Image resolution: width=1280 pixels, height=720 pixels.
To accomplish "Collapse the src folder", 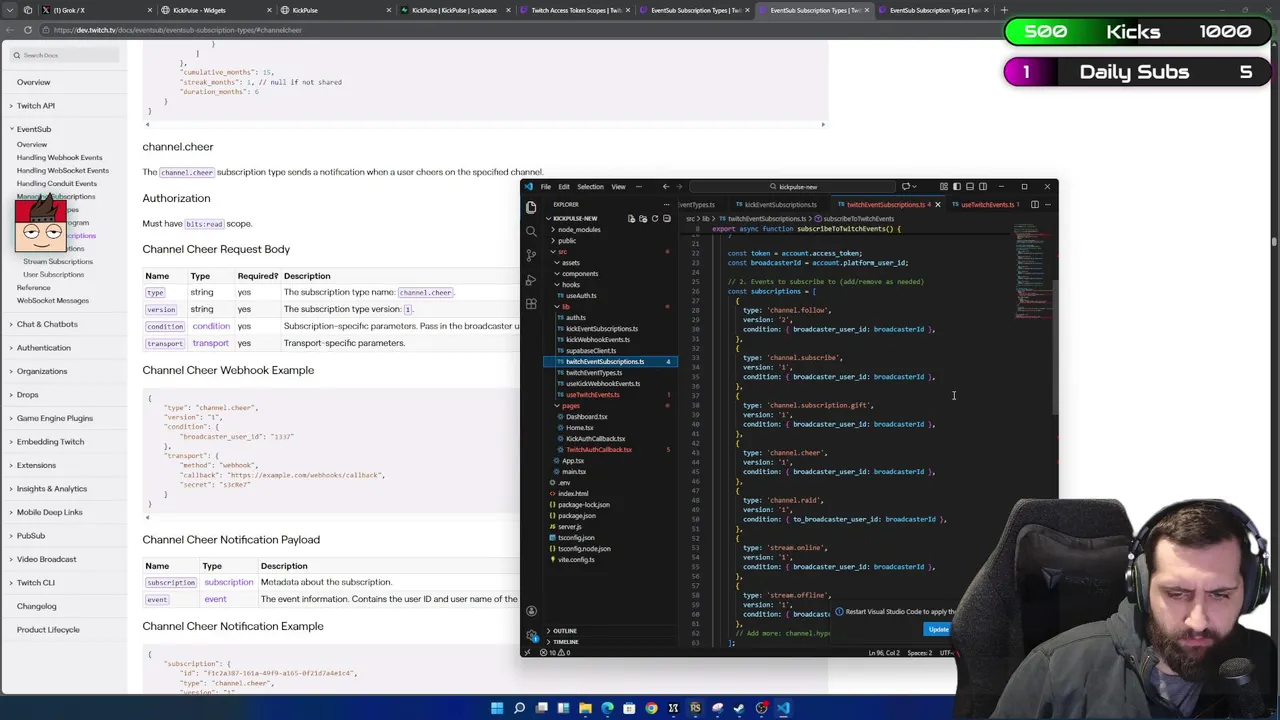I will point(563,252).
